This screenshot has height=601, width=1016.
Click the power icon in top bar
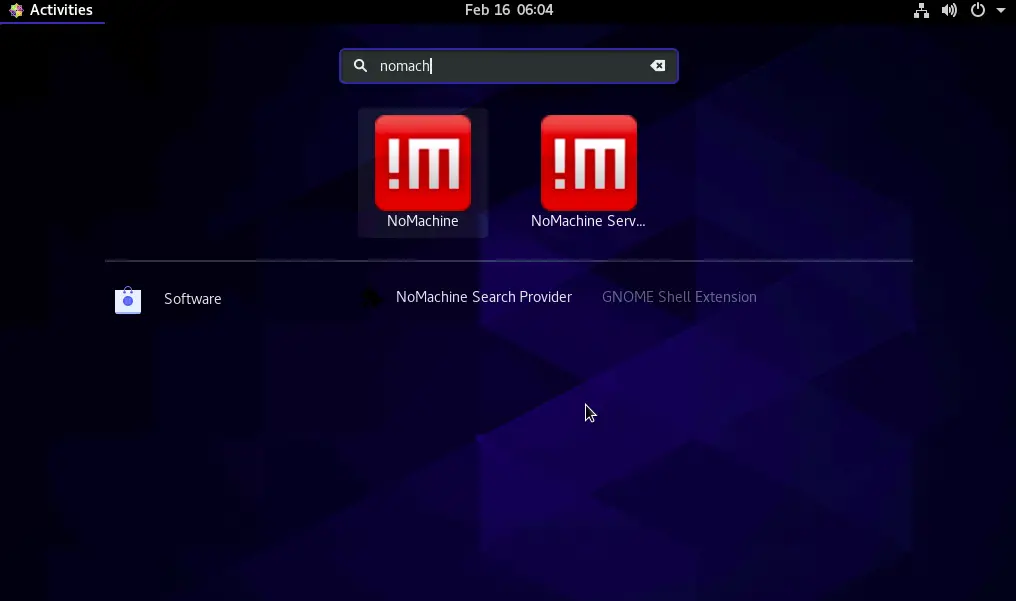(x=978, y=11)
